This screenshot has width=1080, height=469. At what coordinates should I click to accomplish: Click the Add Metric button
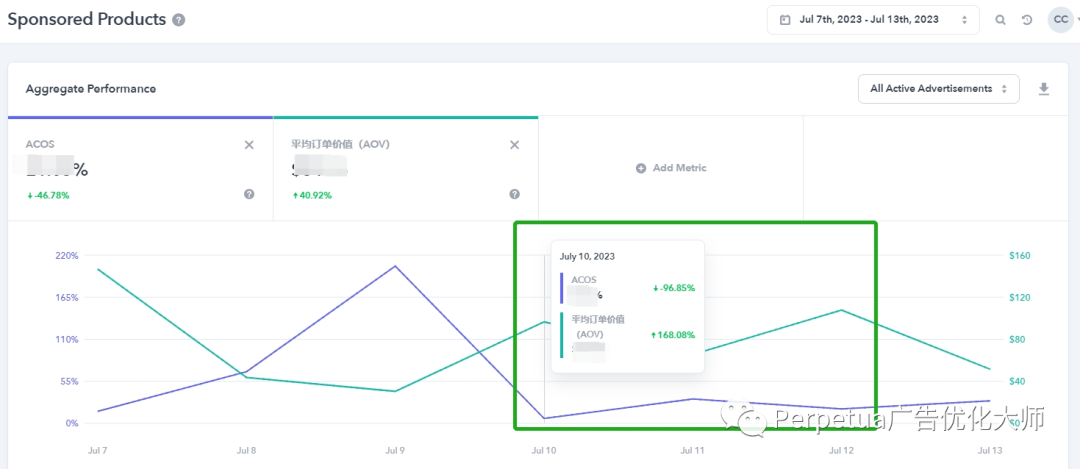pos(671,168)
